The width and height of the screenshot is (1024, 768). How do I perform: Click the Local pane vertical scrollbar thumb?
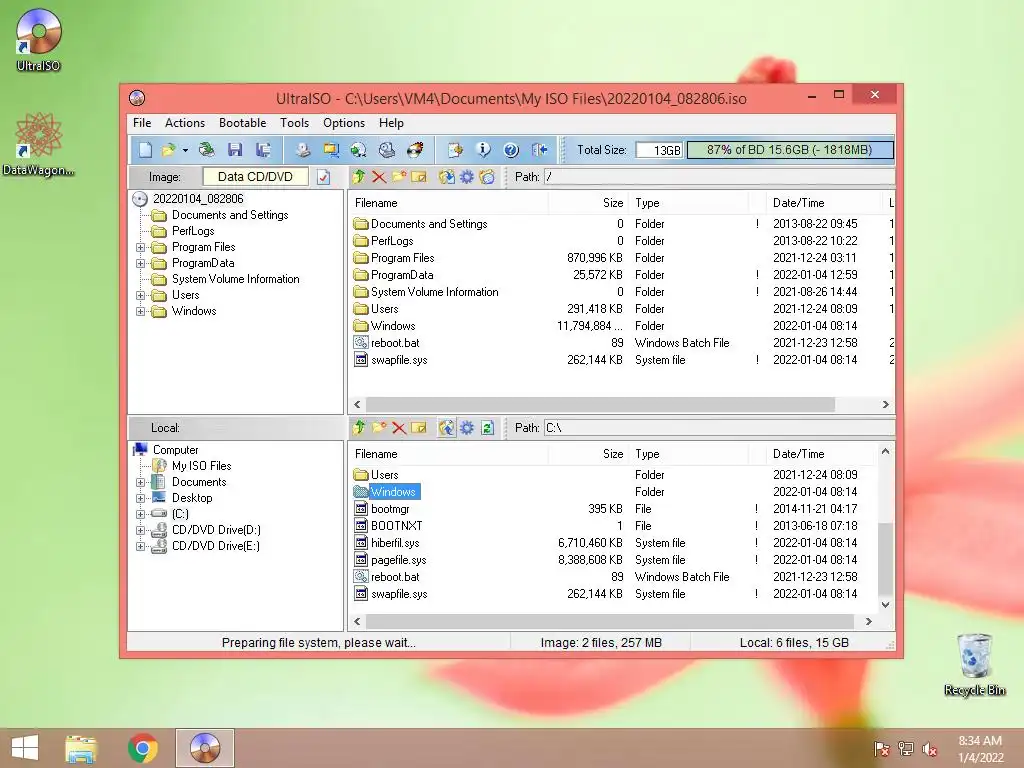[x=885, y=557]
